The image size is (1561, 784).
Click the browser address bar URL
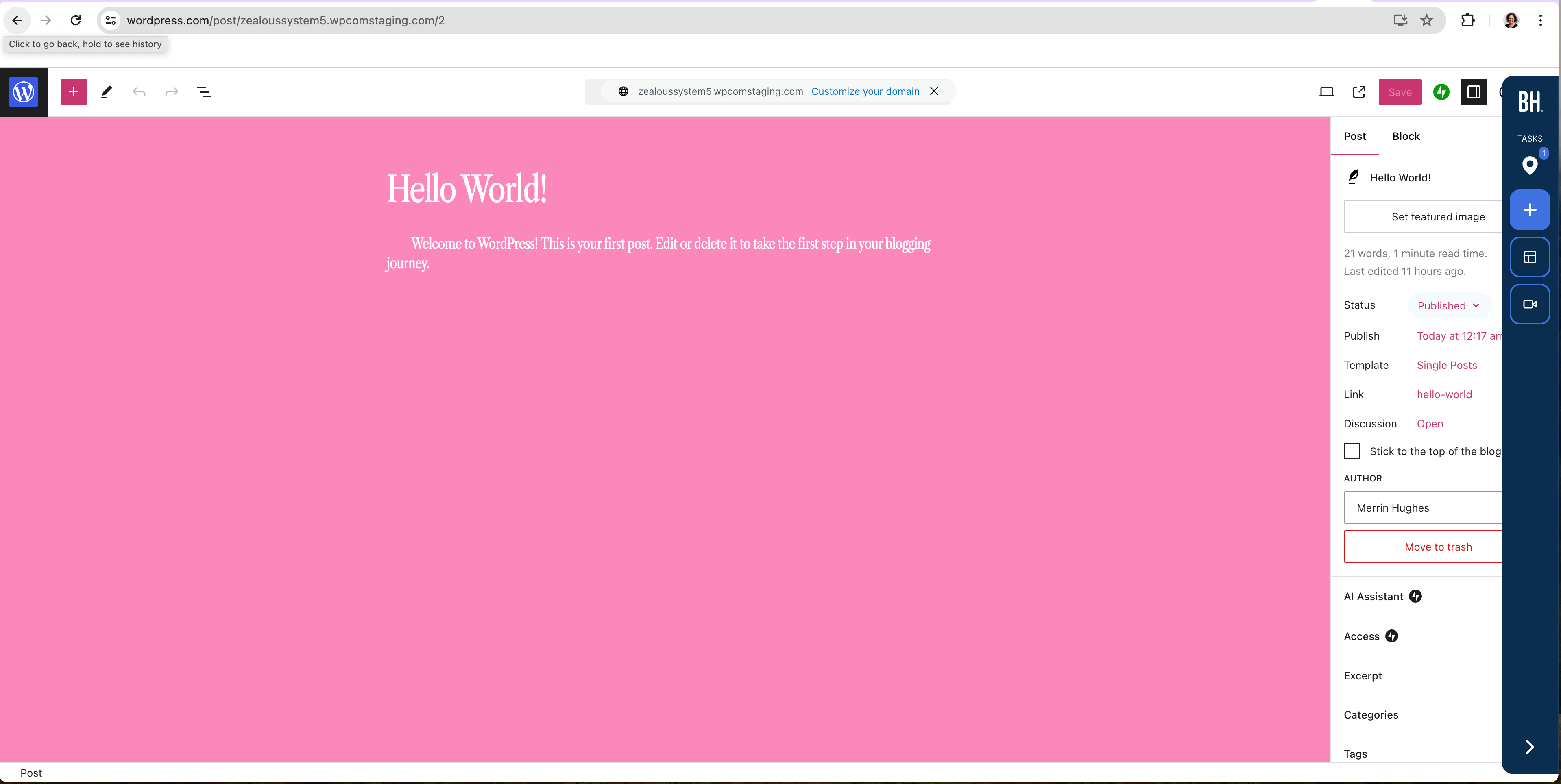[286, 20]
